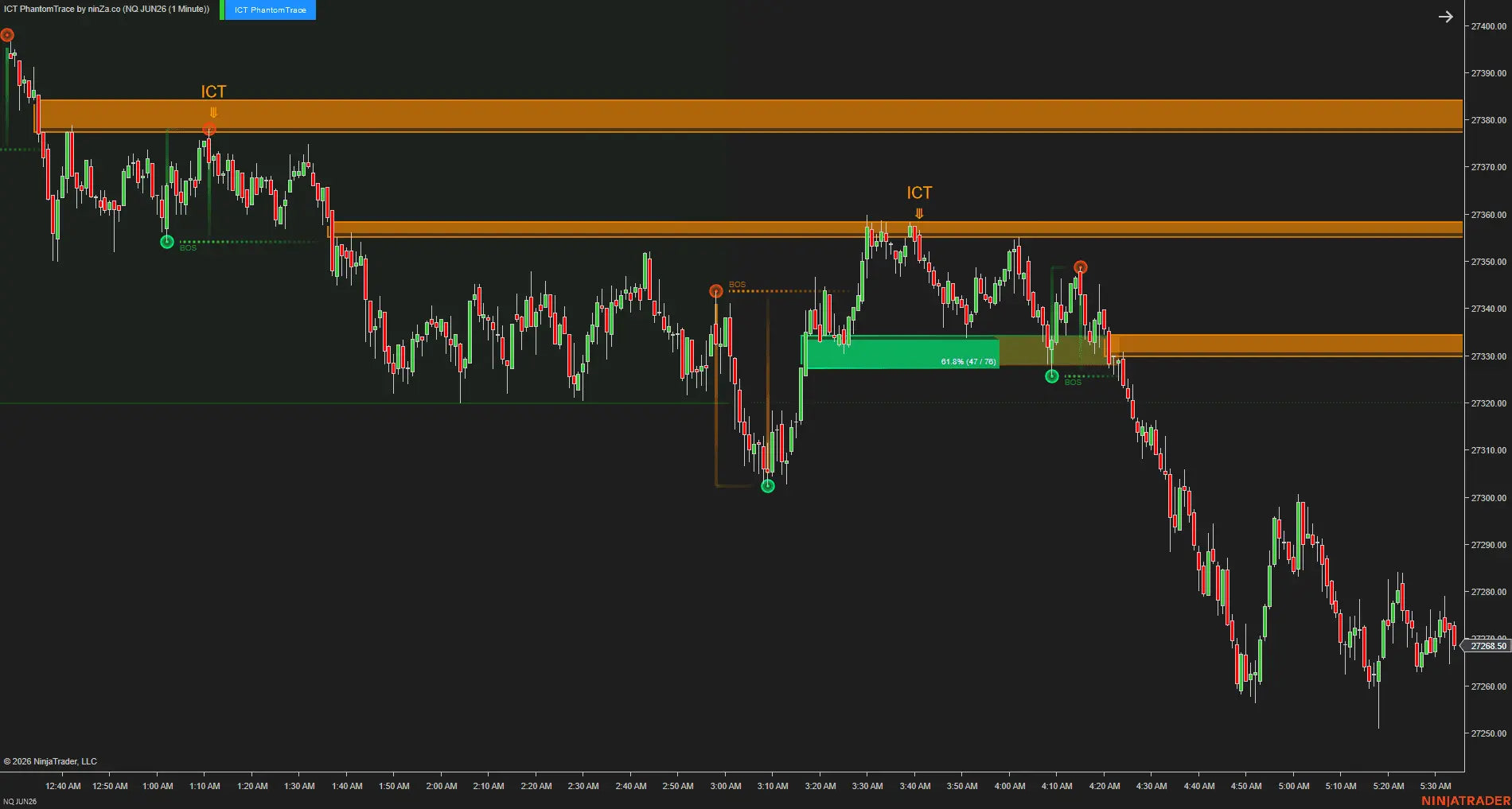Click the red swing-high circle at chart start
Image resolution: width=1512 pixels, height=809 pixels.
7,35
